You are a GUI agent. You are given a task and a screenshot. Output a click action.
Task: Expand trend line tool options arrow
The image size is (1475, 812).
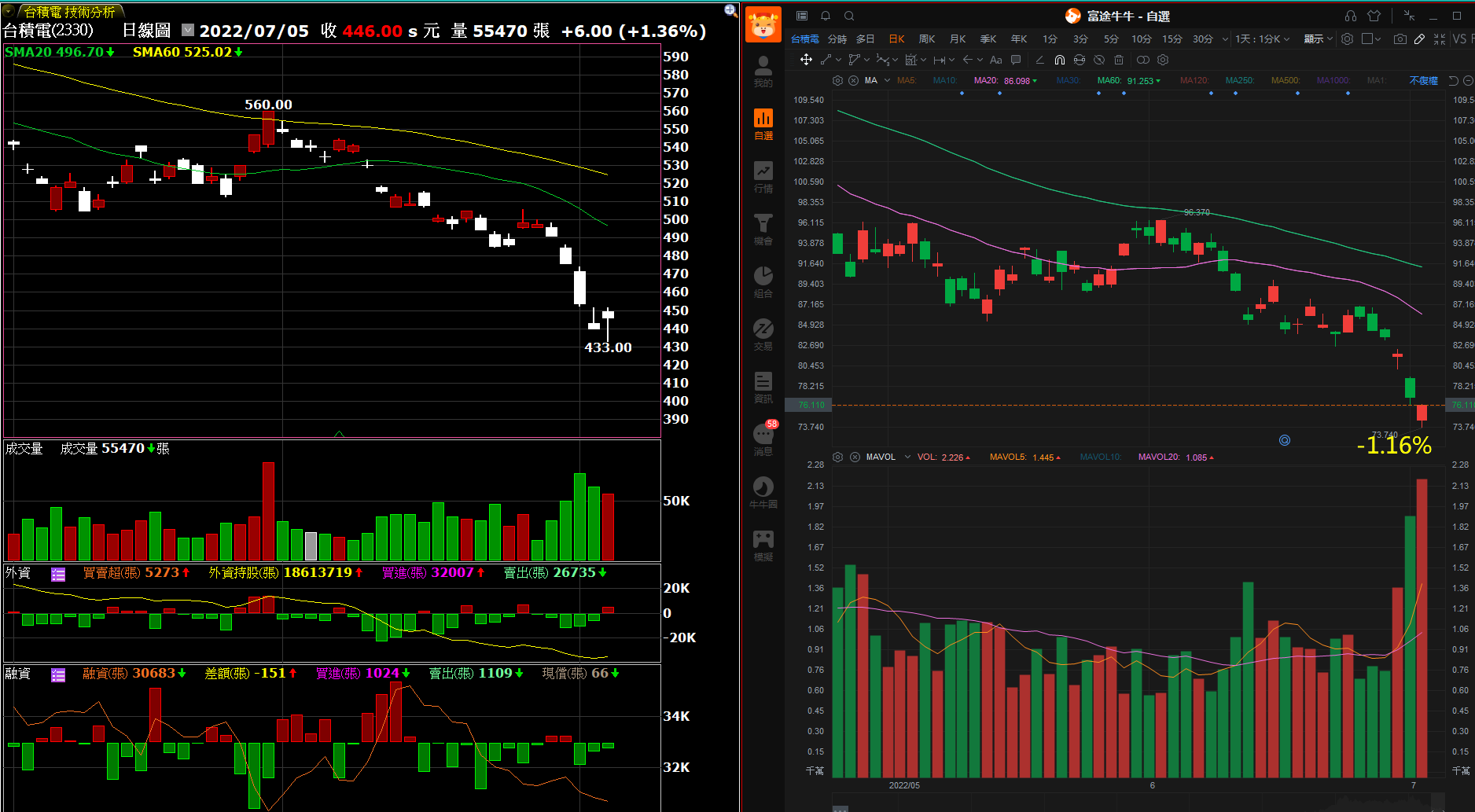point(838,60)
